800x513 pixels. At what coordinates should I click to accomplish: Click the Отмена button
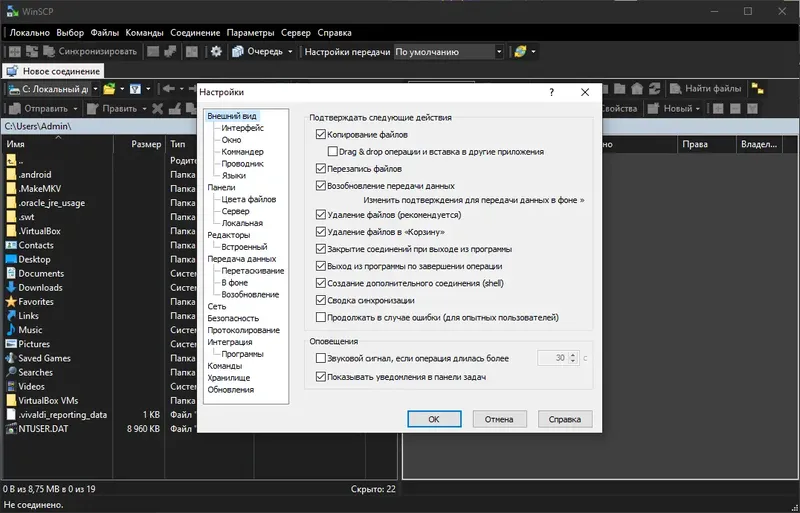[x=499, y=419]
